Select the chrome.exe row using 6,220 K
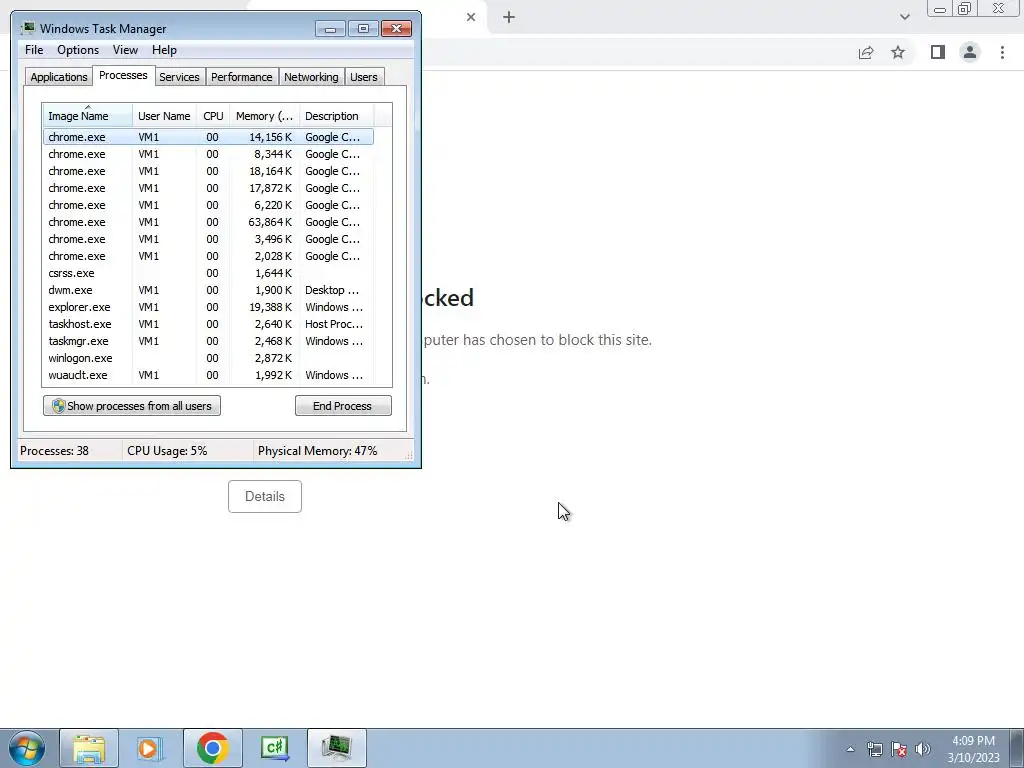This screenshot has height=768, width=1024. click(208, 205)
